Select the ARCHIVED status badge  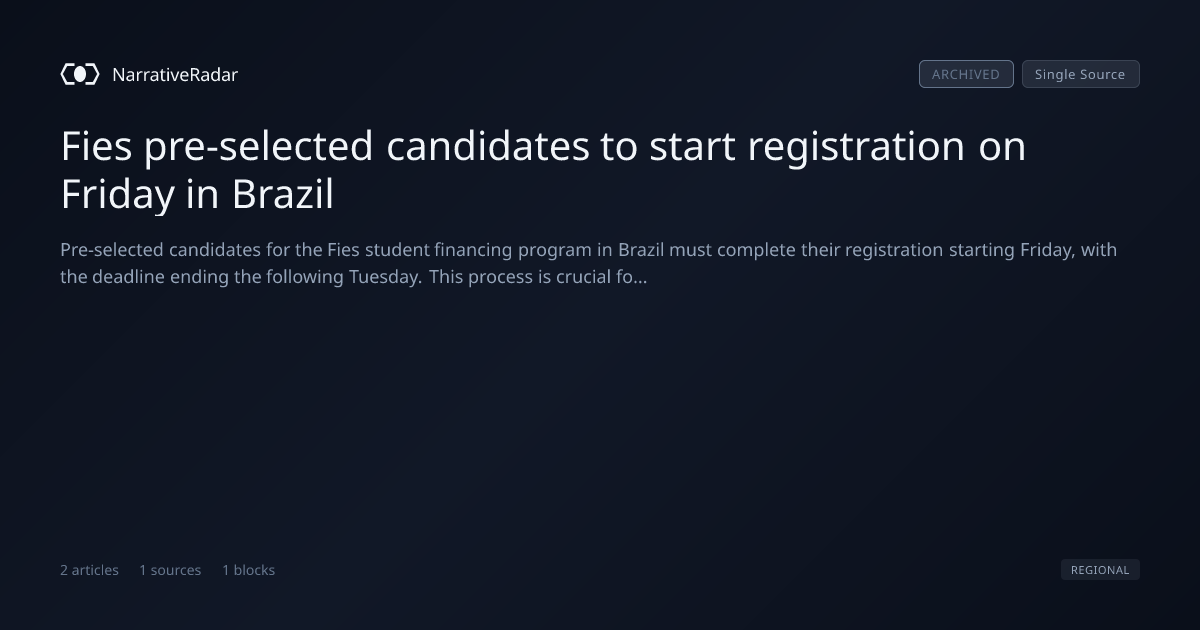click(x=966, y=74)
